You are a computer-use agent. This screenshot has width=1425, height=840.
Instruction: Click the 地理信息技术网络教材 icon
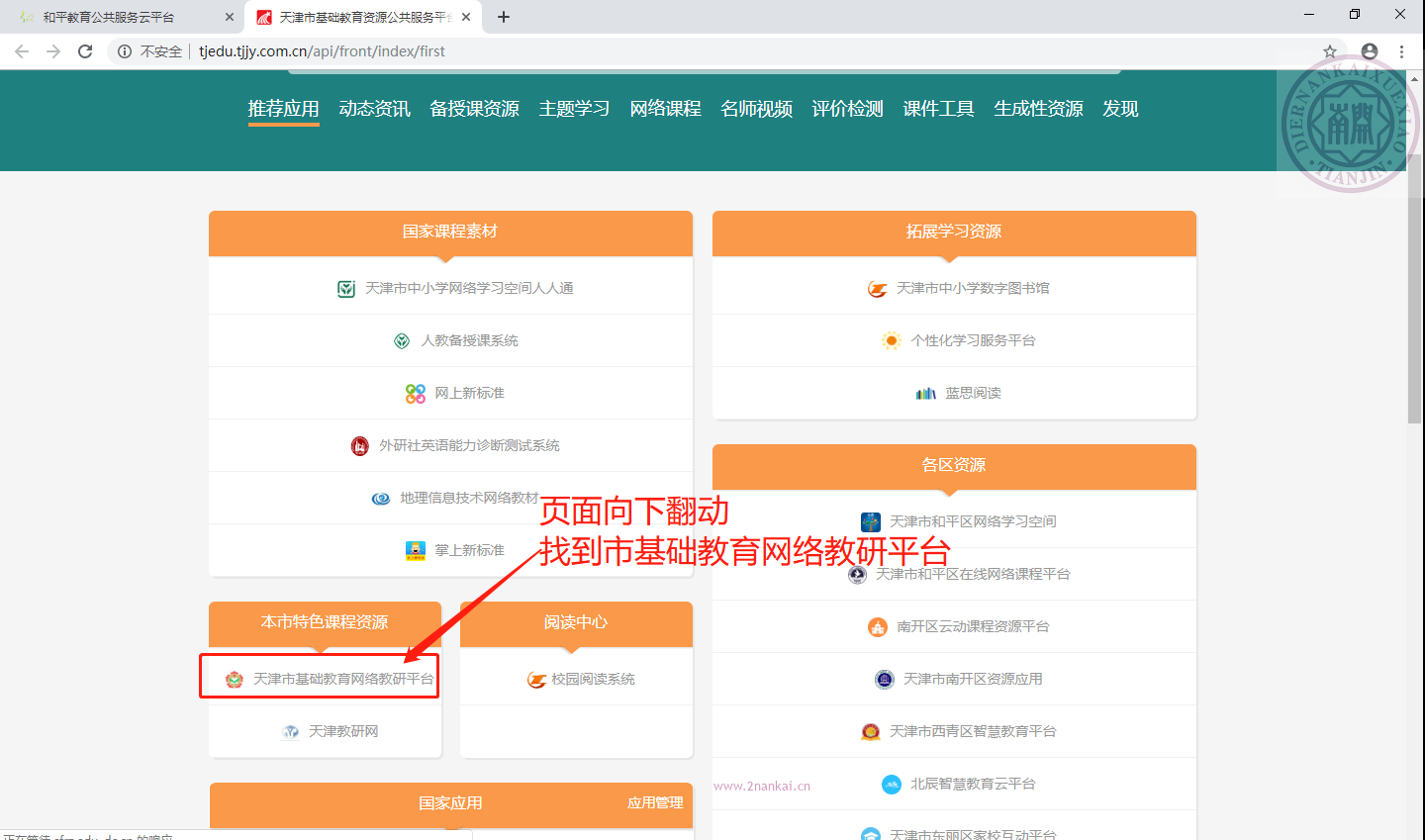coord(381,499)
